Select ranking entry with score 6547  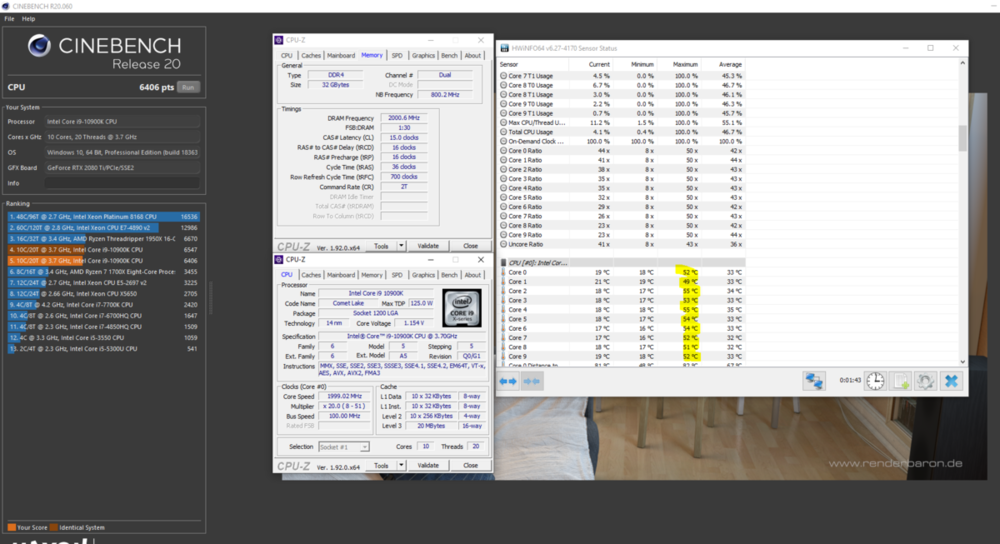pos(103,250)
